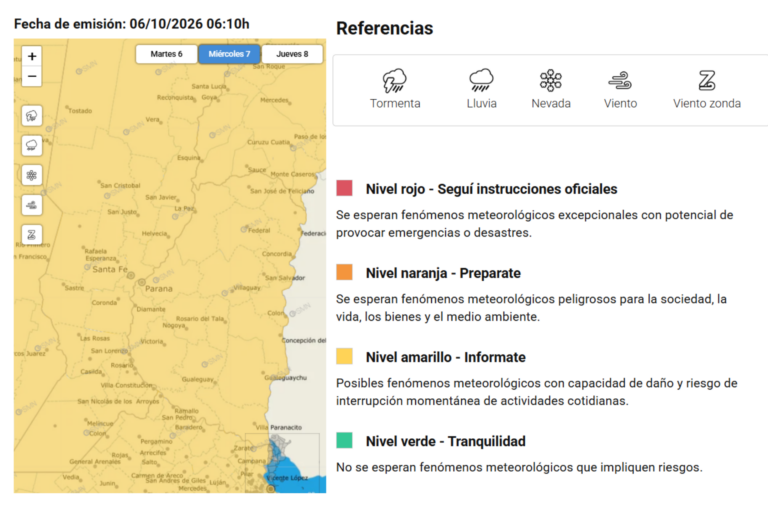768x512 pixels.
Task: Click the Nivel rojo heading text
Action: [491, 189]
